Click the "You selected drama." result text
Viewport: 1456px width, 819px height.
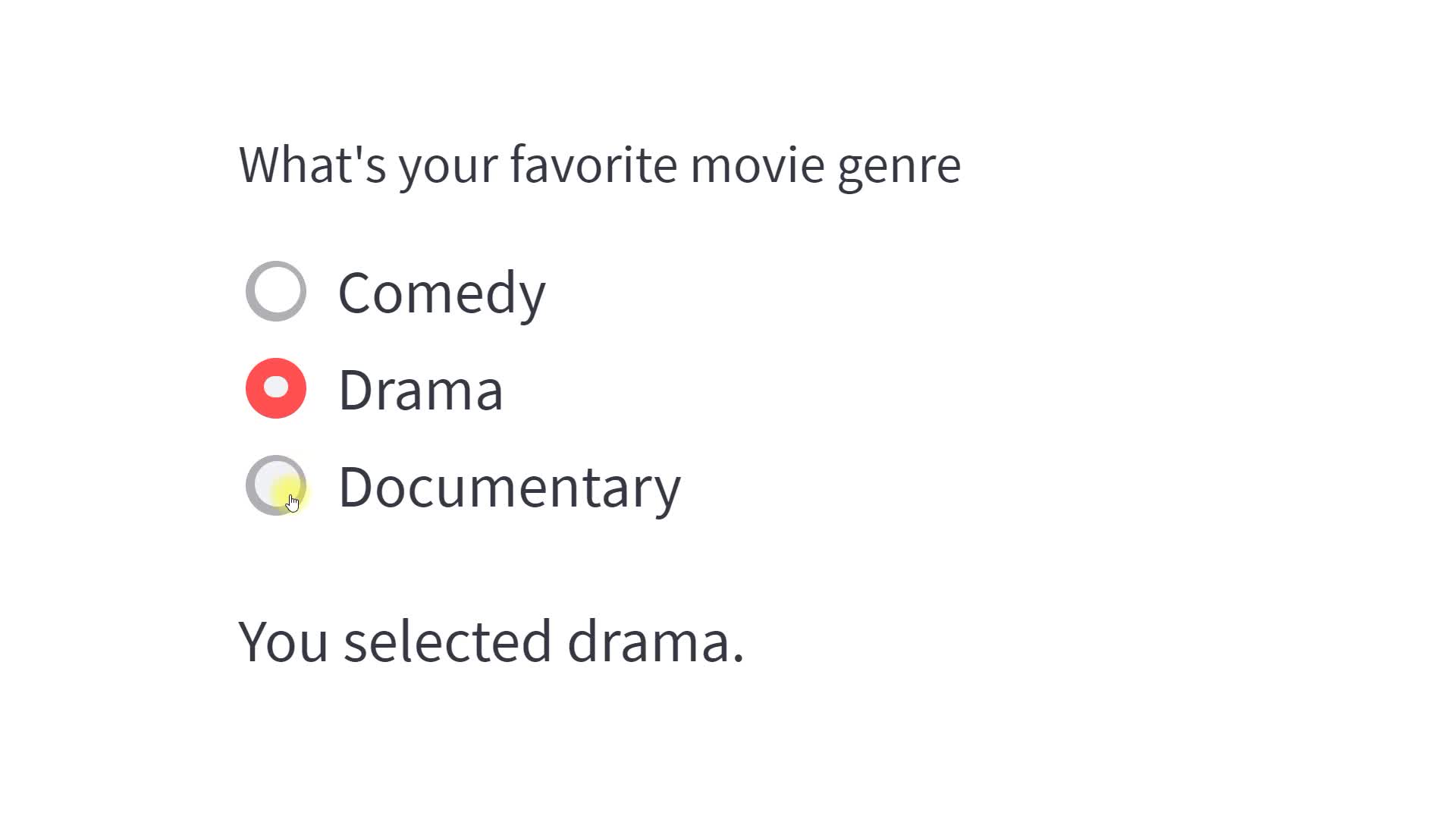pyautogui.click(x=491, y=642)
